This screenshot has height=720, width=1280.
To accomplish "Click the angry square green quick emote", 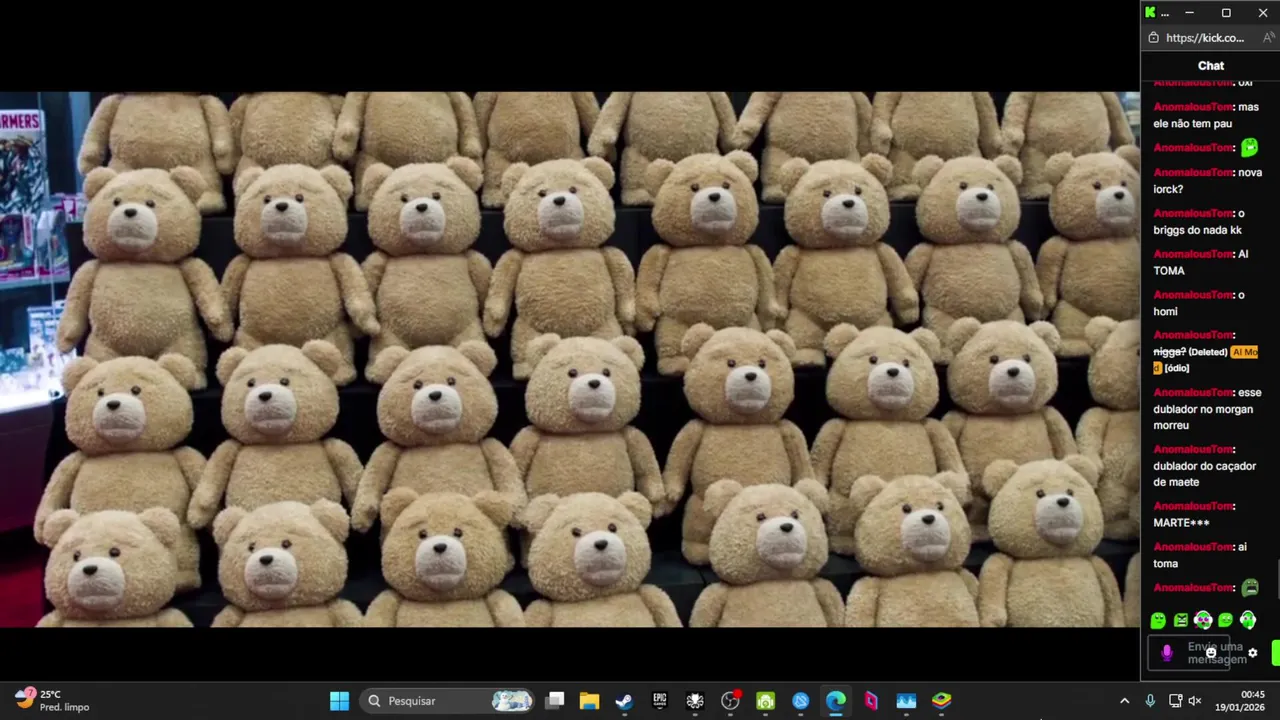I will (x=1181, y=621).
